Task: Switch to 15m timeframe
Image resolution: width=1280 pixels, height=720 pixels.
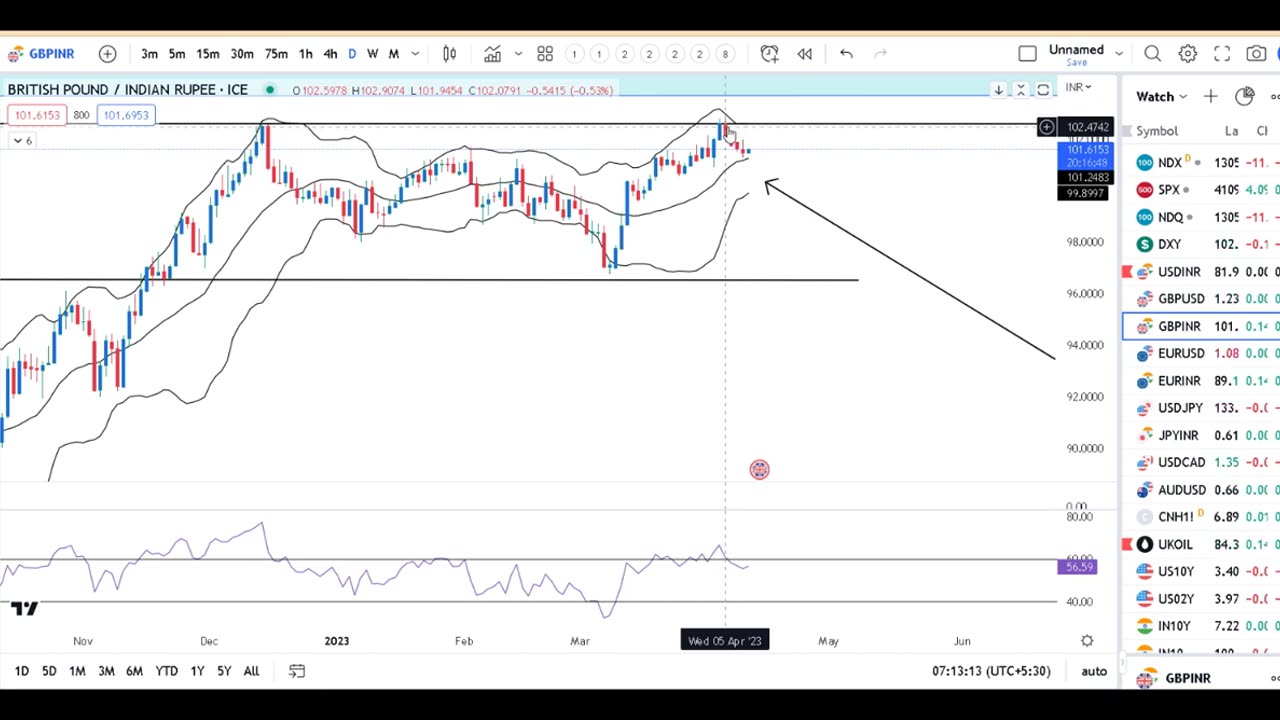Action: (208, 54)
